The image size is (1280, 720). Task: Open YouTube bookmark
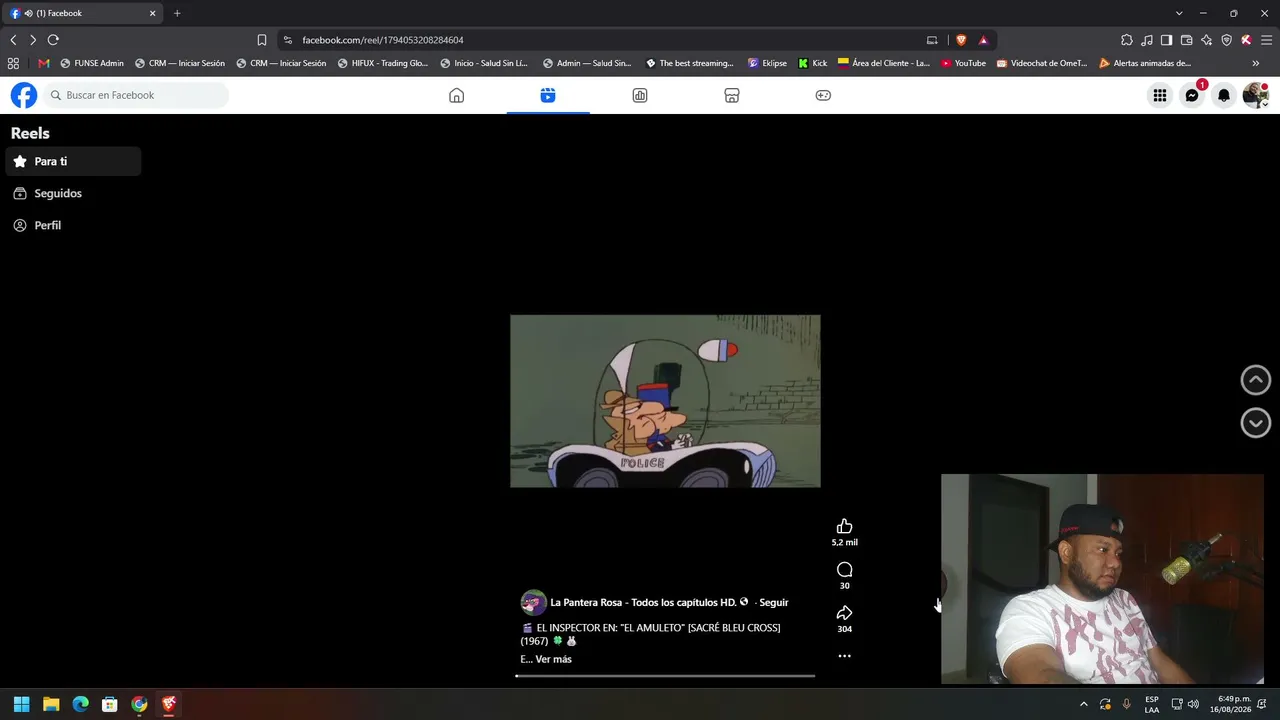(963, 63)
